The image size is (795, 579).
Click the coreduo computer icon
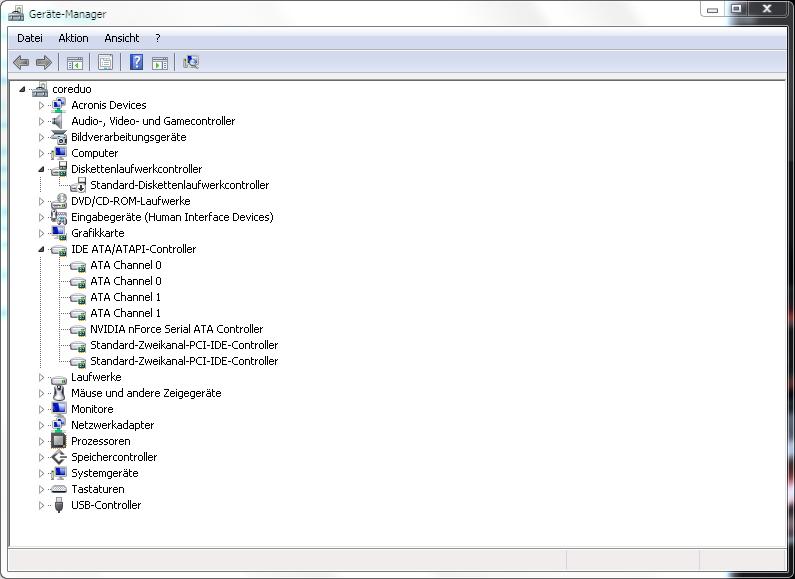pos(40,89)
